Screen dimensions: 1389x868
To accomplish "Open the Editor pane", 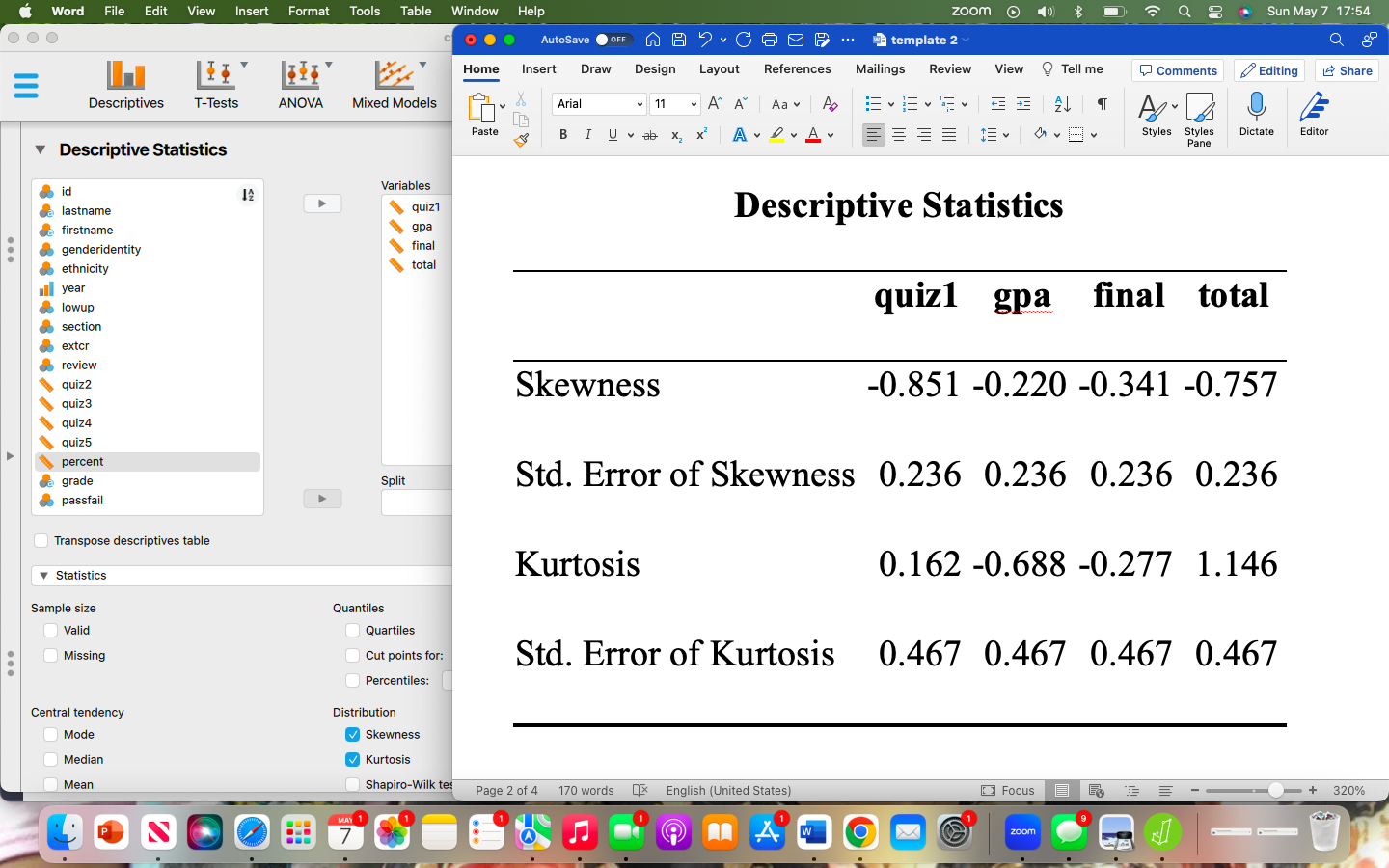I will point(1314,114).
